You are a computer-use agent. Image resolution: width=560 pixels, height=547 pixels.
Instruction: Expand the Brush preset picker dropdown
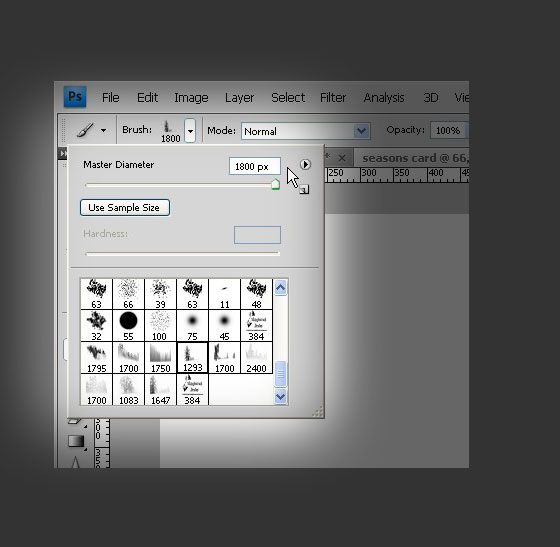tap(190, 131)
